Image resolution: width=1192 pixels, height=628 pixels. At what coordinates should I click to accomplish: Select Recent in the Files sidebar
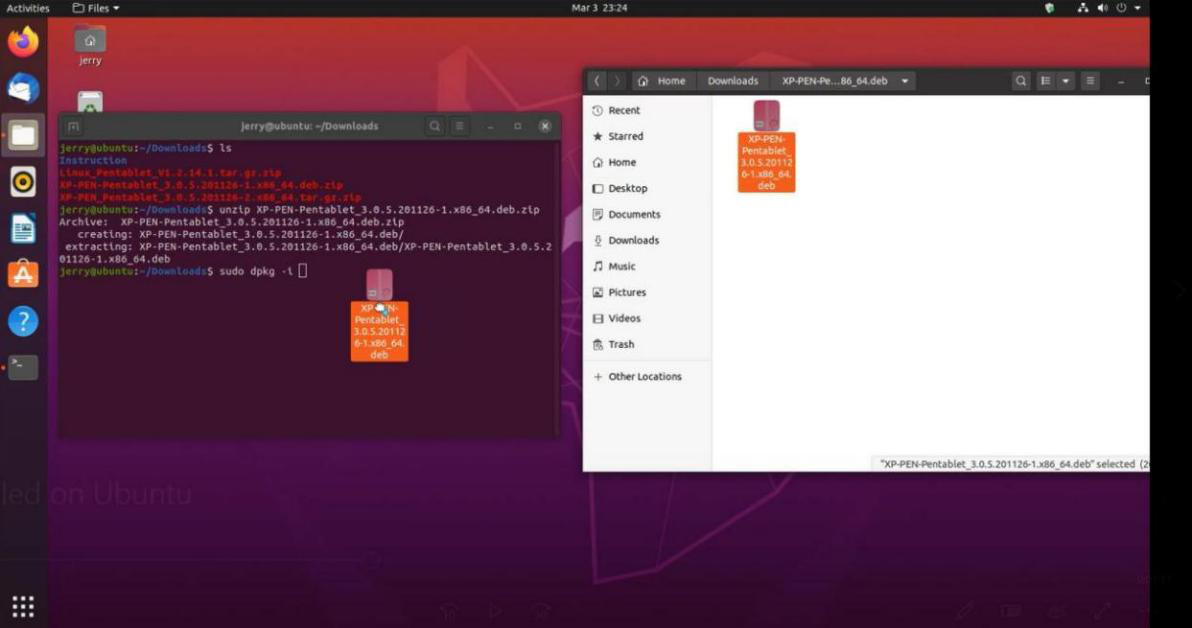(x=648, y=110)
